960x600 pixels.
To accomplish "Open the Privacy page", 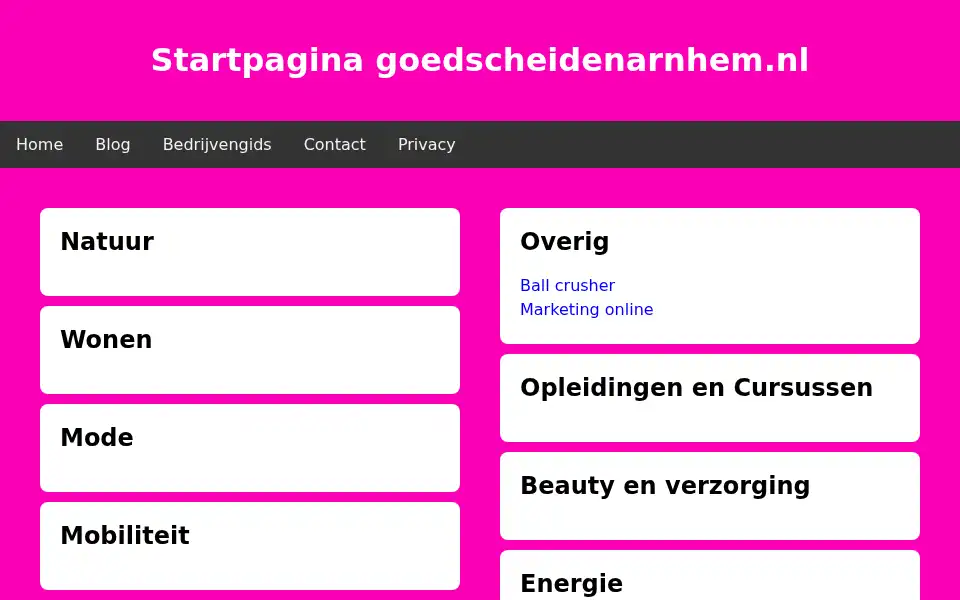I will pos(426,144).
